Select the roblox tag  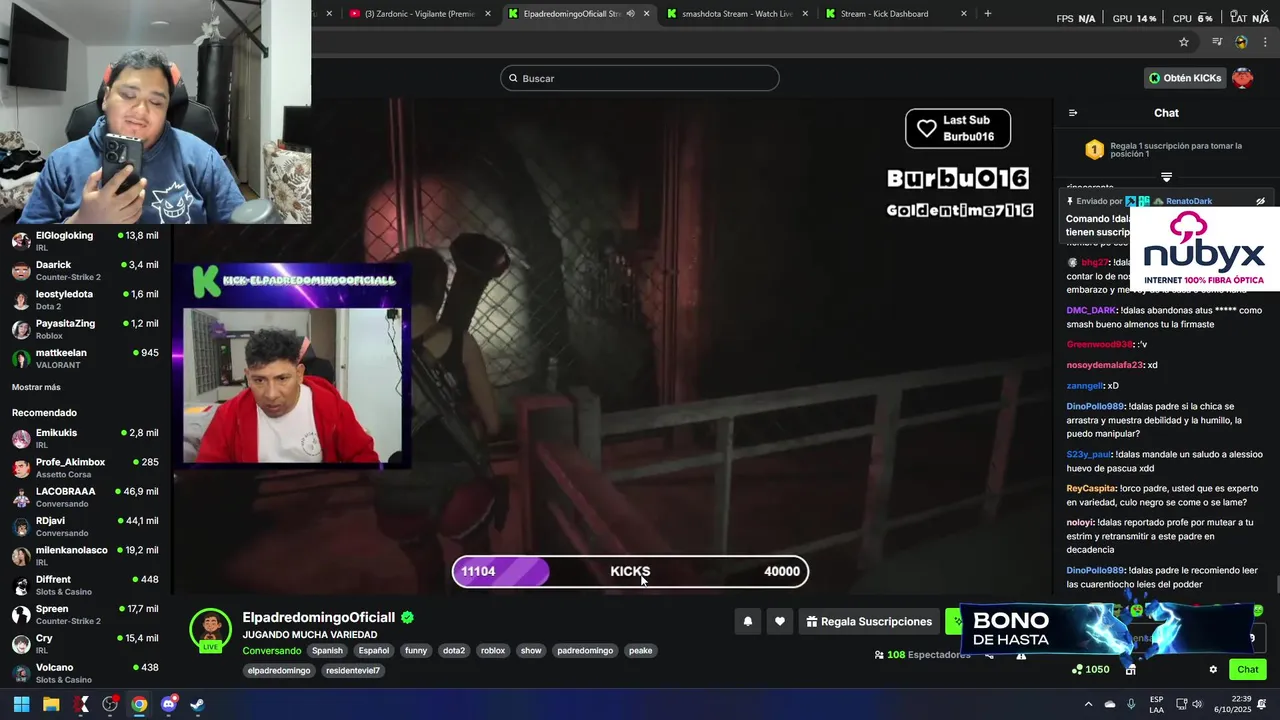click(493, 651)
